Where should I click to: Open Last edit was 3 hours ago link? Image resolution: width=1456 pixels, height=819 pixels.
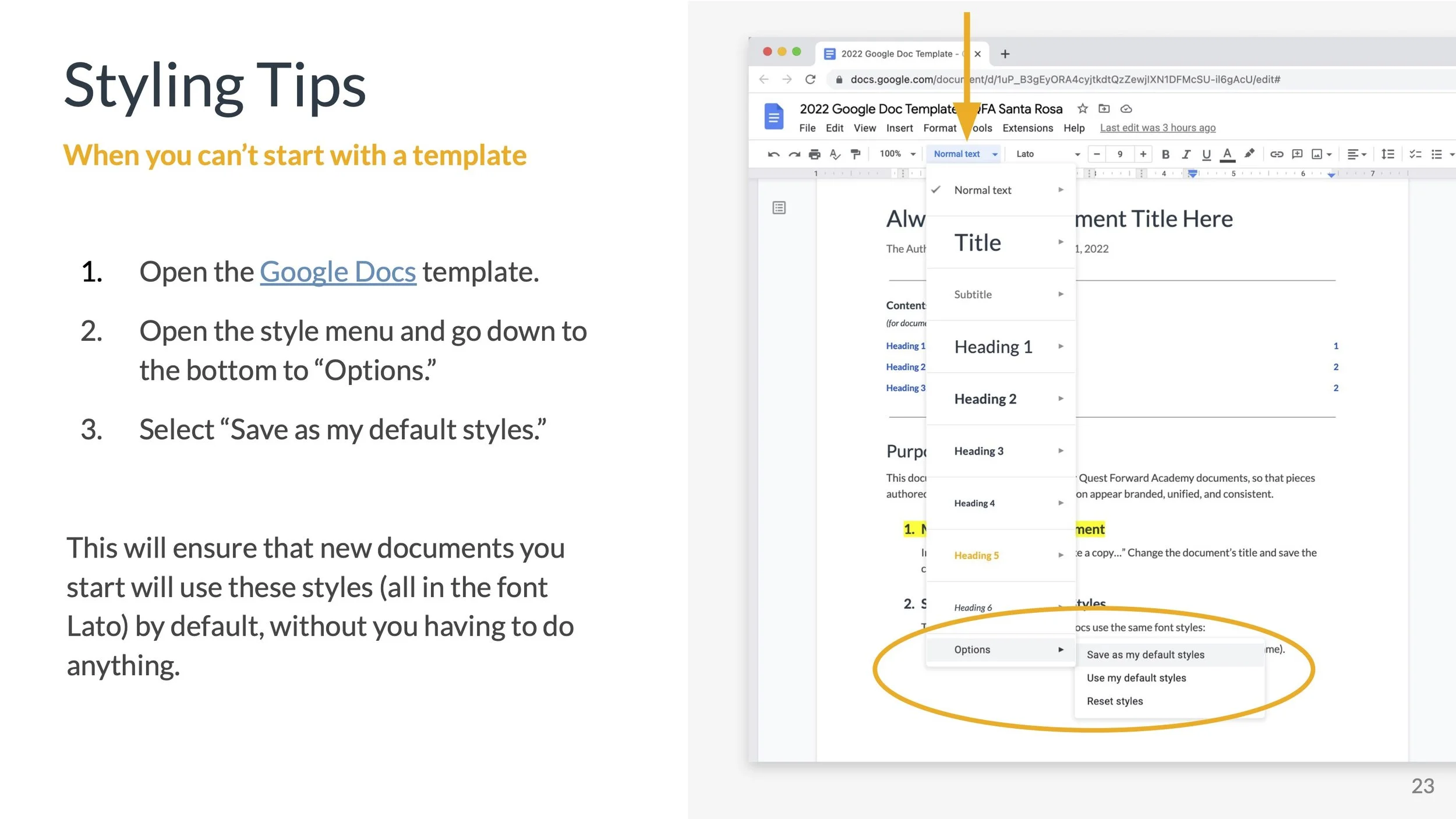pos(1157,128)
